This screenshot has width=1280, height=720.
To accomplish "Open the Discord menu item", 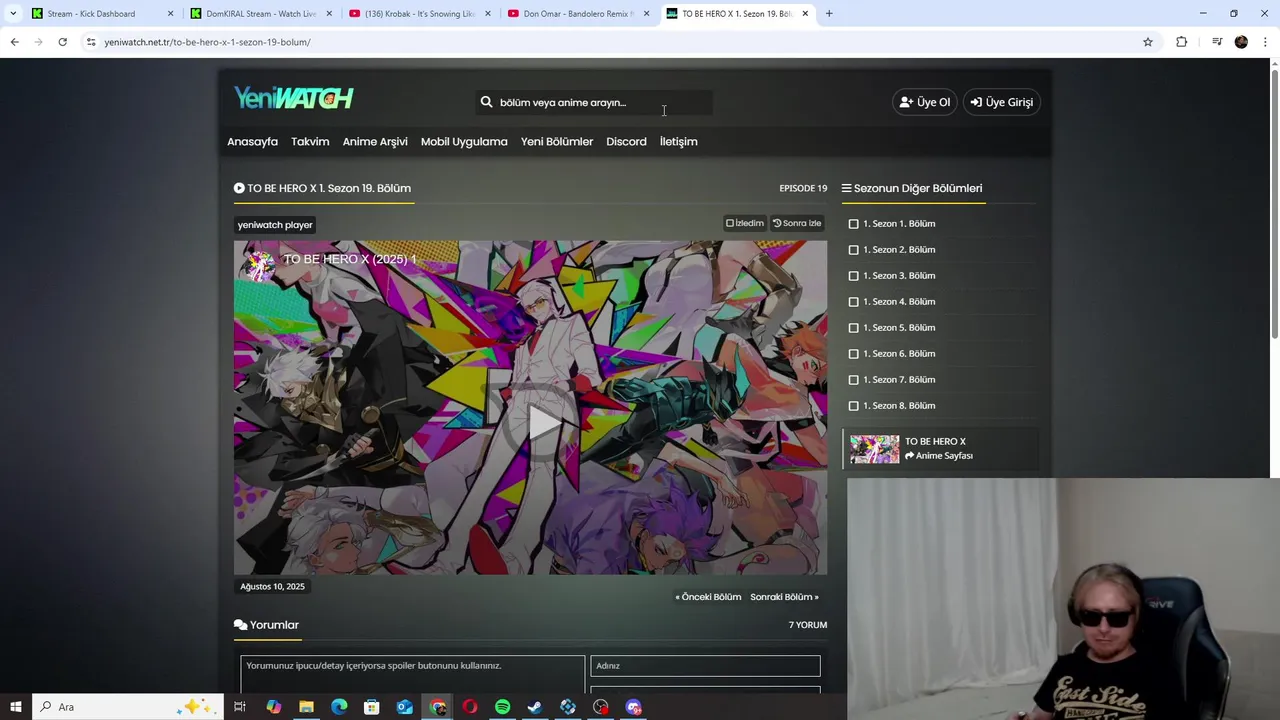I will coord(626,141).
